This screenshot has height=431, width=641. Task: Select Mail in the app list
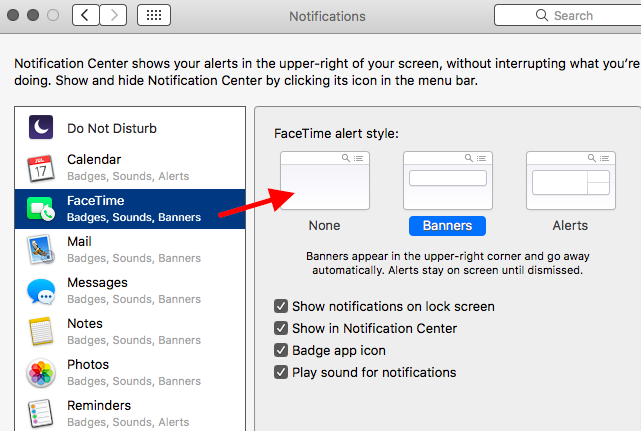click(x=130, y=249)
